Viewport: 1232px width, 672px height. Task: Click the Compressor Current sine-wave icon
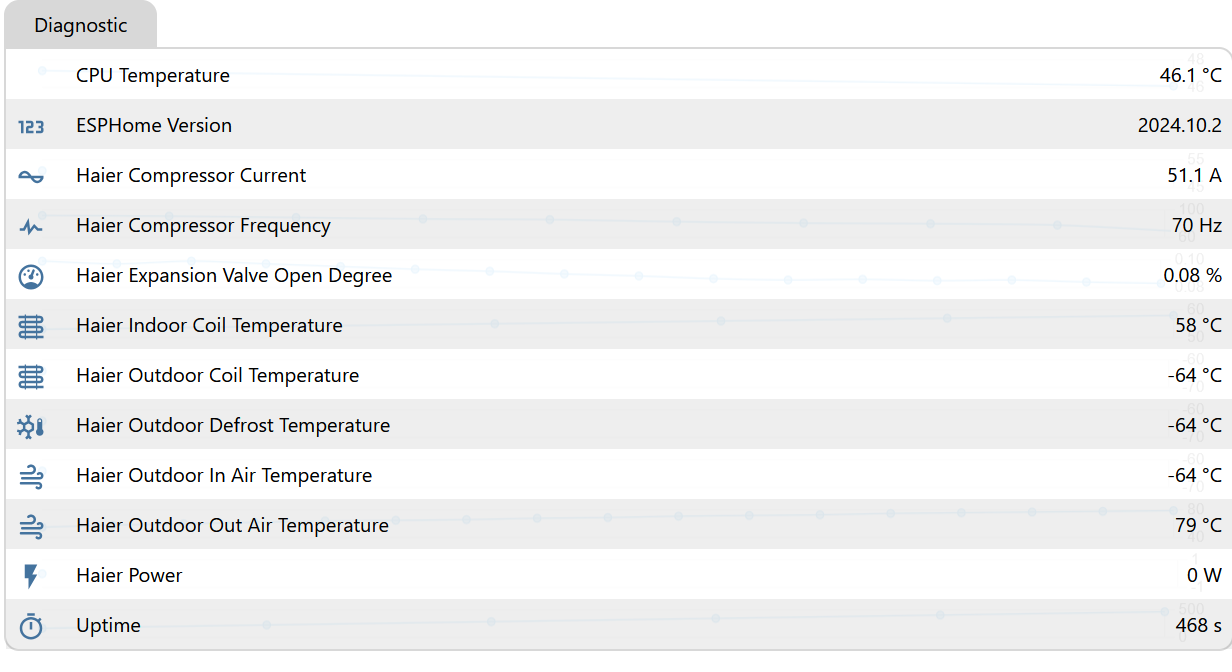tap(31, 176)
